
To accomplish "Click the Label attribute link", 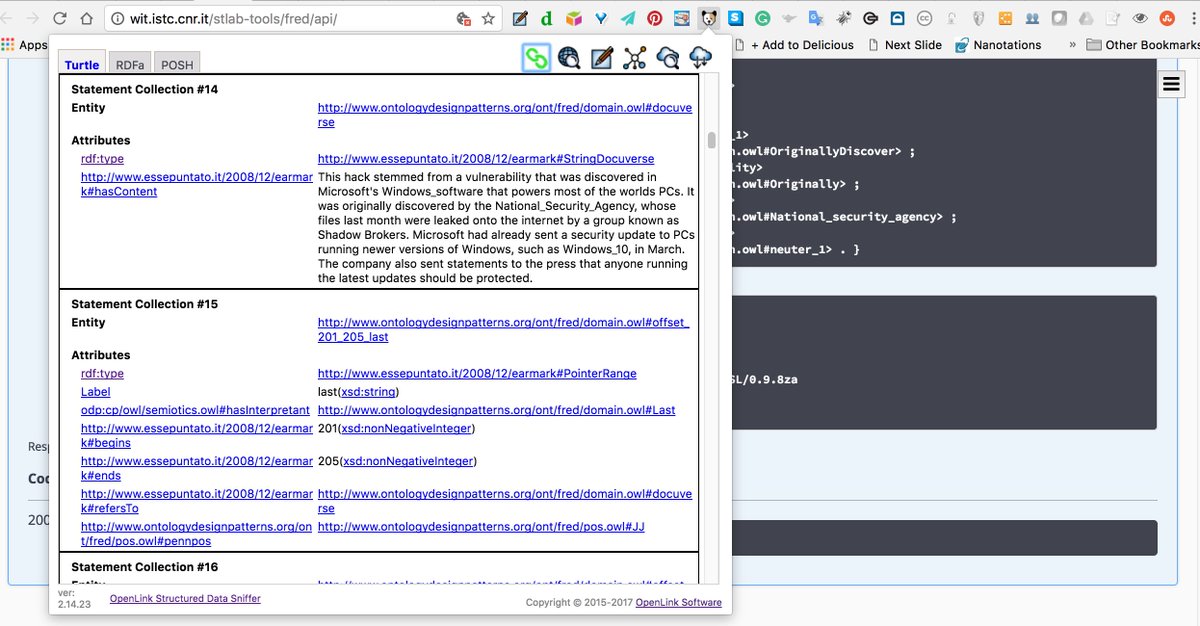I will pyautogui.click(x=96, y=392).
